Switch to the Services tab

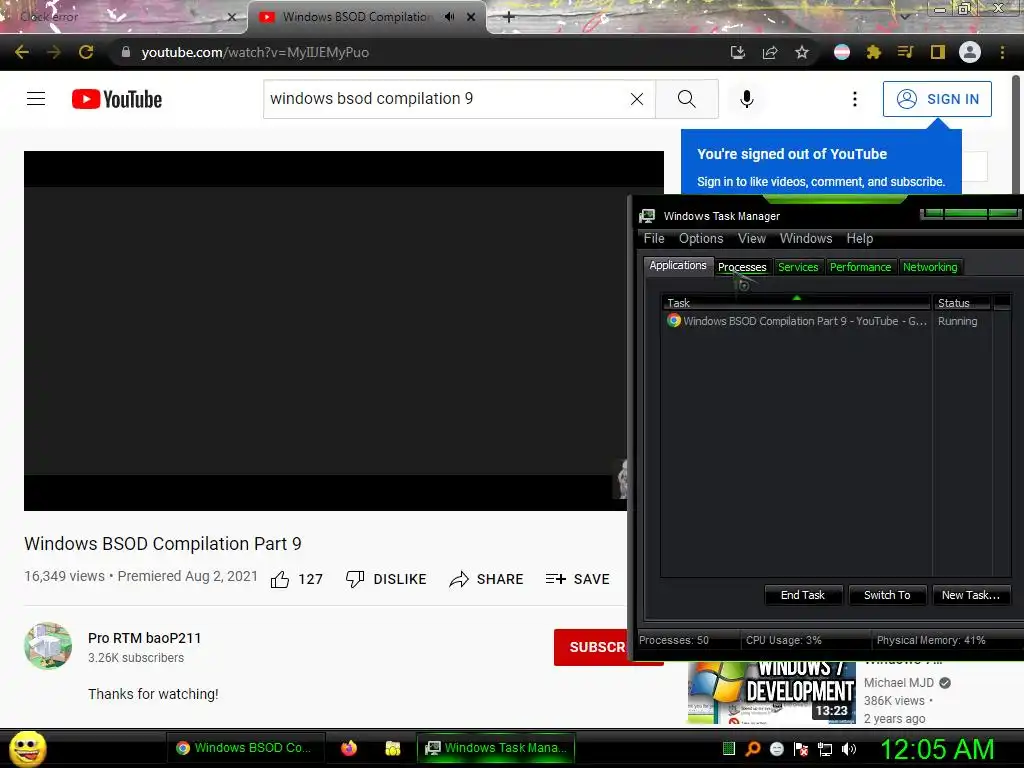(798, 267)
